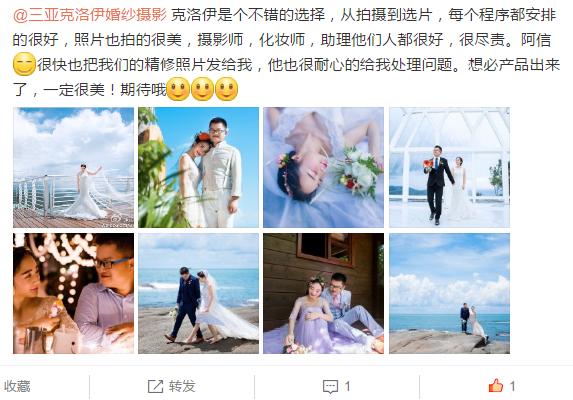Click the second smiley emoji after 期待哦
The height and width of the screenshot is (400, 573).
click(x=202, y=89)
